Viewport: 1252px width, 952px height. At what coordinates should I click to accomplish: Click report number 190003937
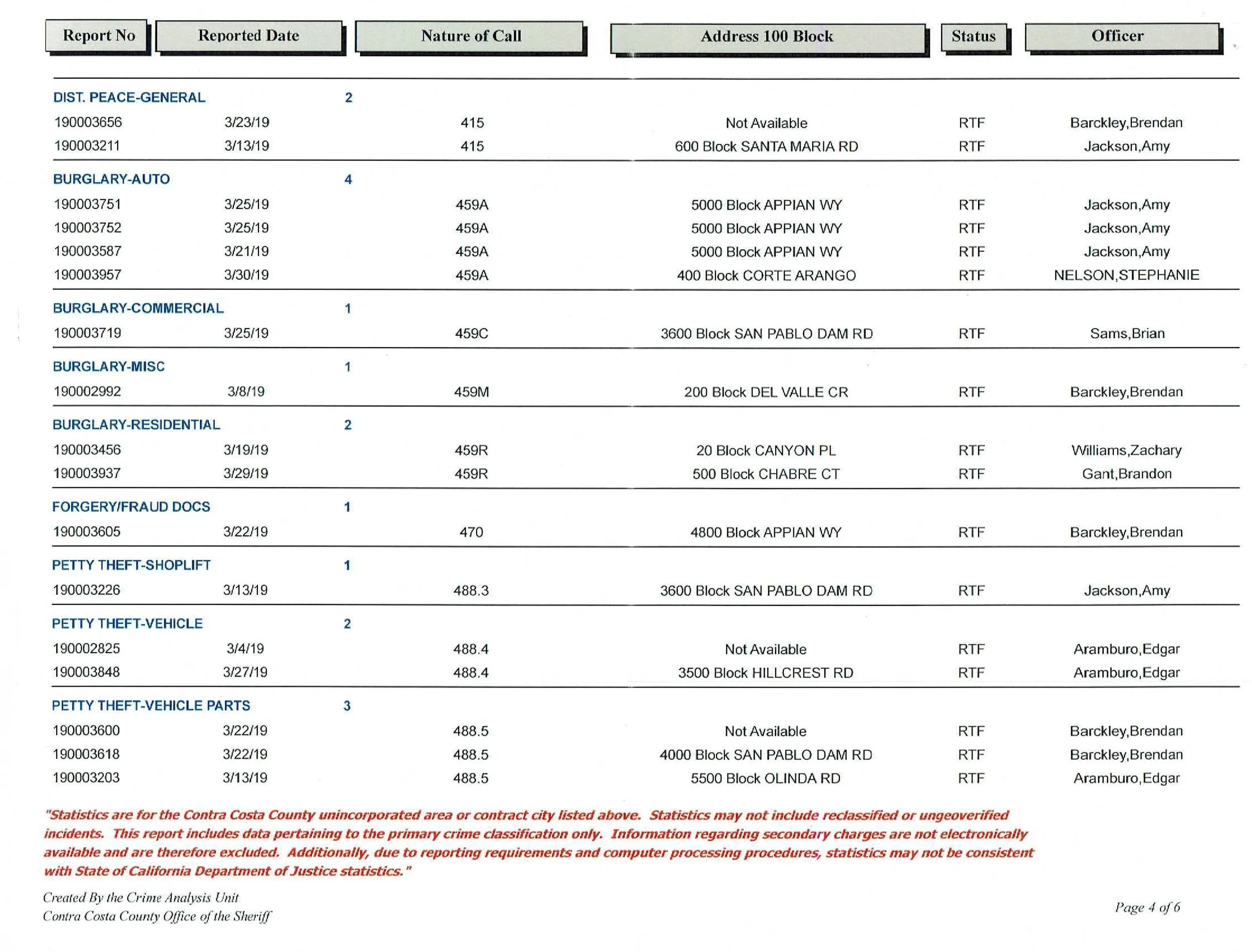[87, 473]
